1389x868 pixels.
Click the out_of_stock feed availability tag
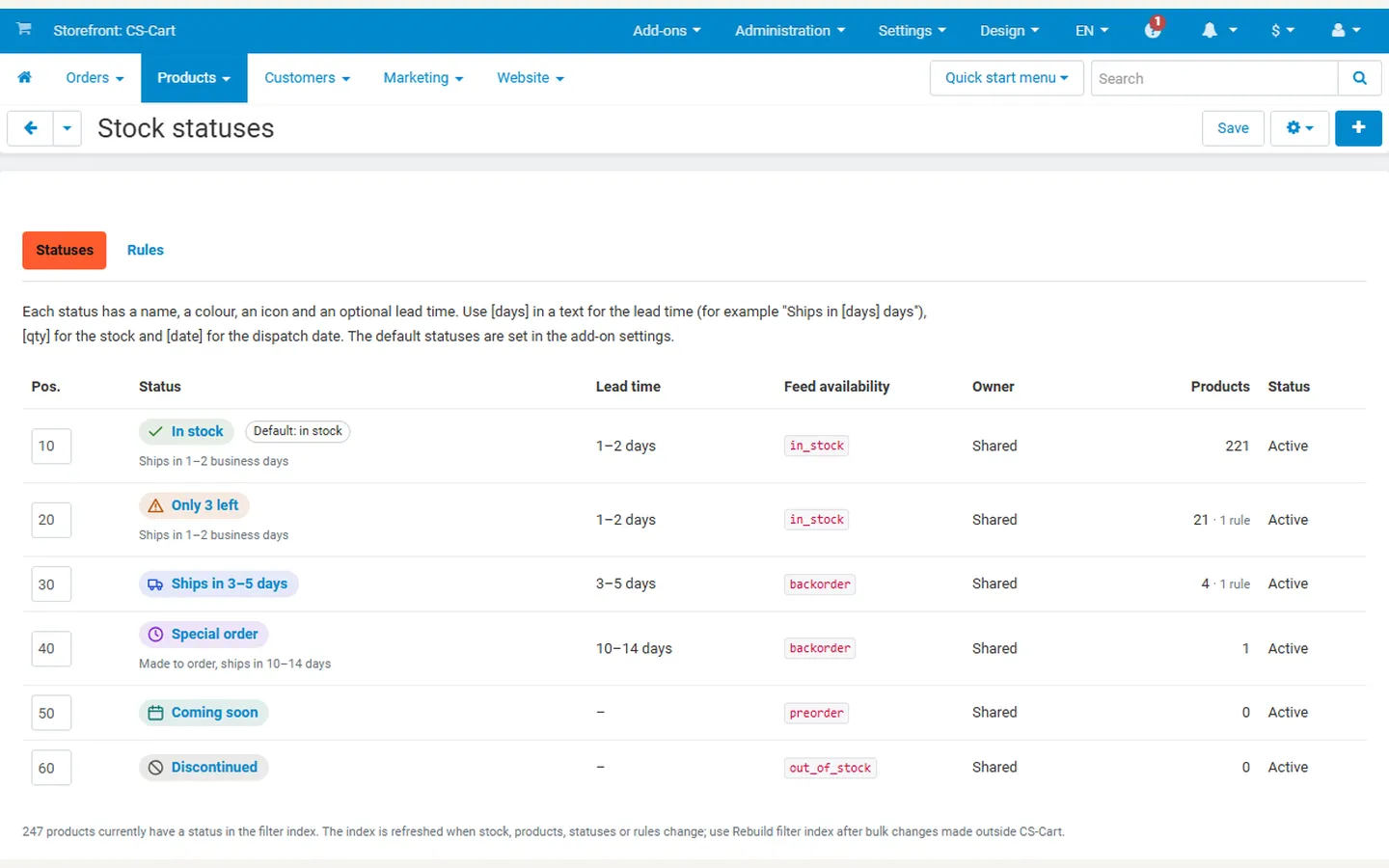click(x=831, y=768)
